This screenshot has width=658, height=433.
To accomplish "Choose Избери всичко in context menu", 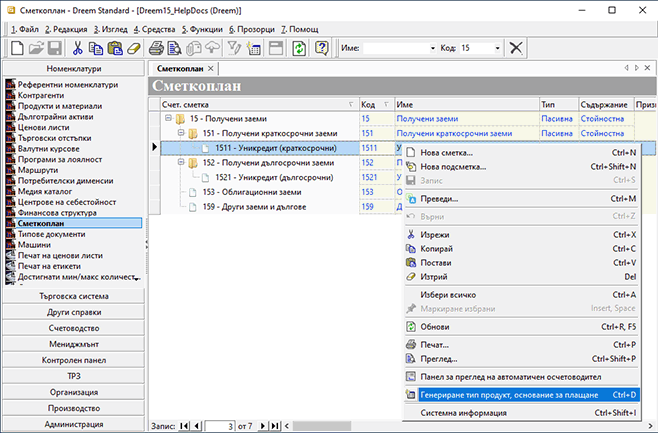I will 521,295.
